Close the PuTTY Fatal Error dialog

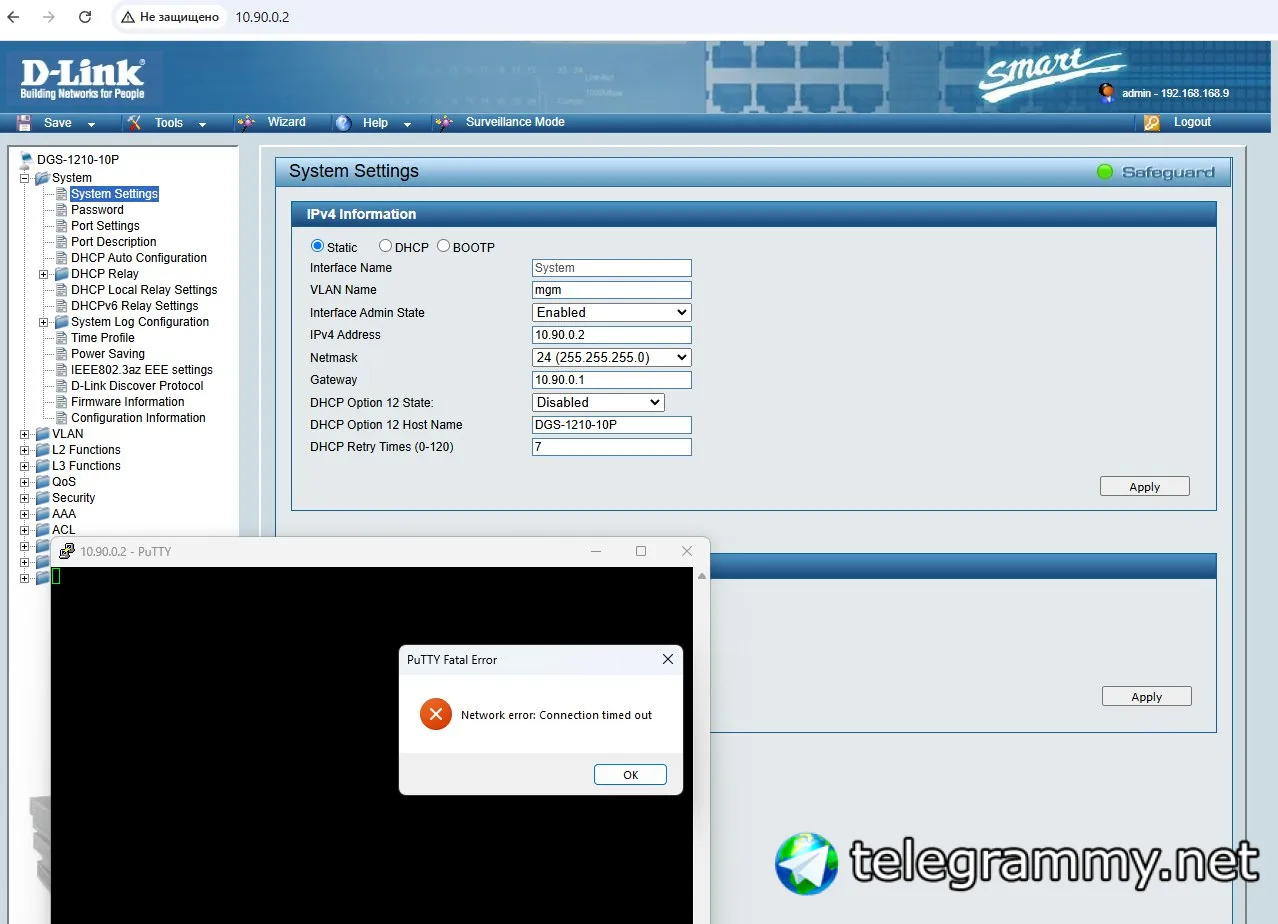[x=668, y=659]
